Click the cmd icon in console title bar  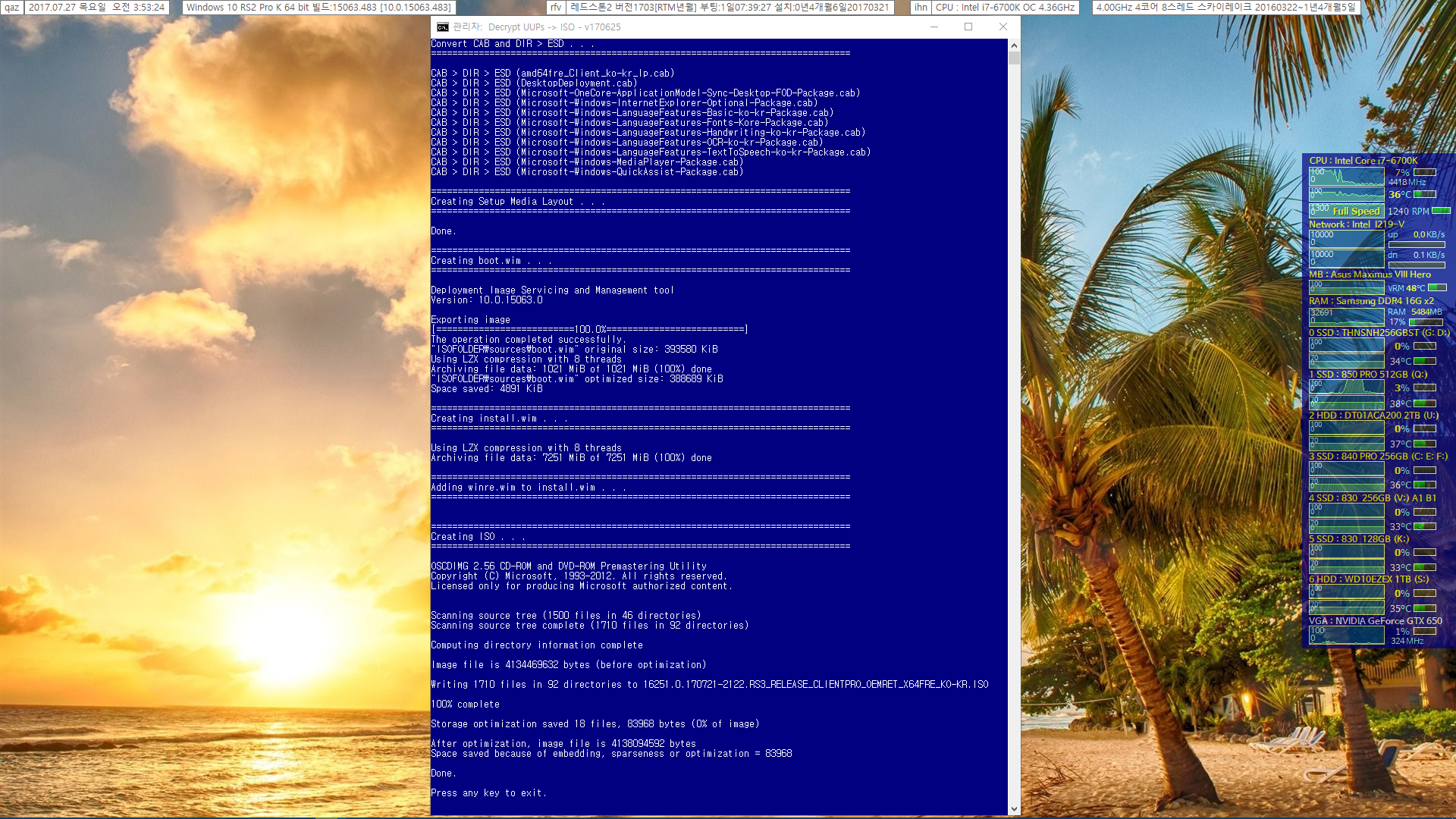[x=443, y=27]
